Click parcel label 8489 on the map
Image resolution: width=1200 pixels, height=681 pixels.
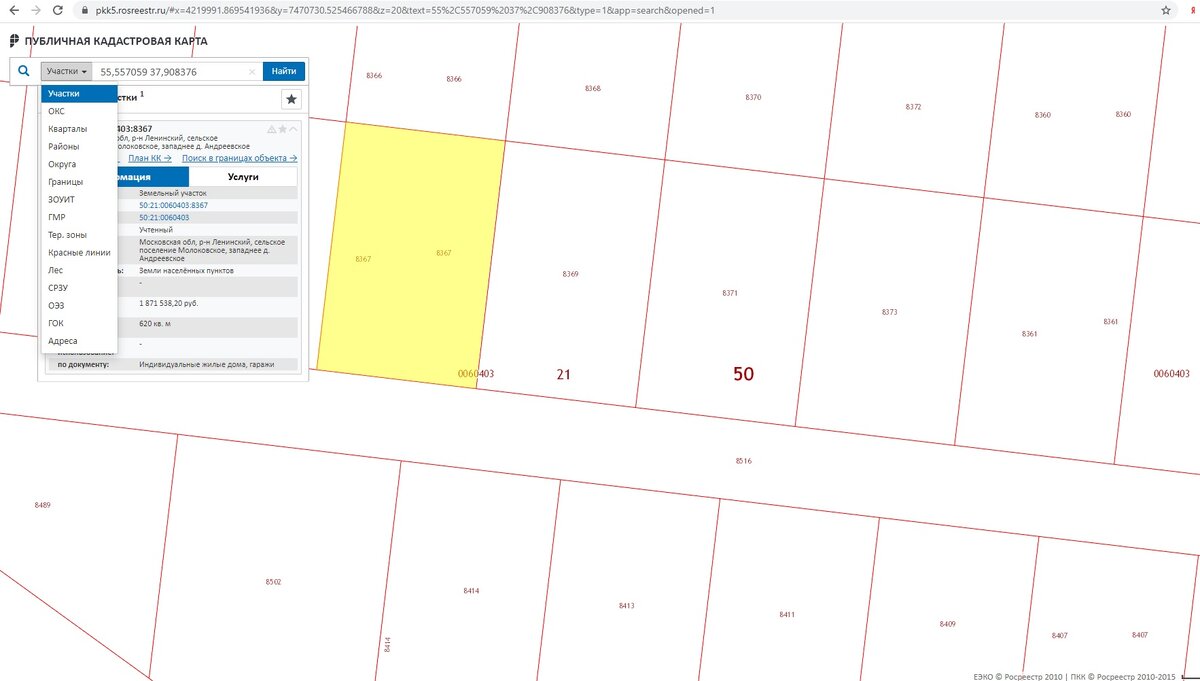(x=42, y=505)
